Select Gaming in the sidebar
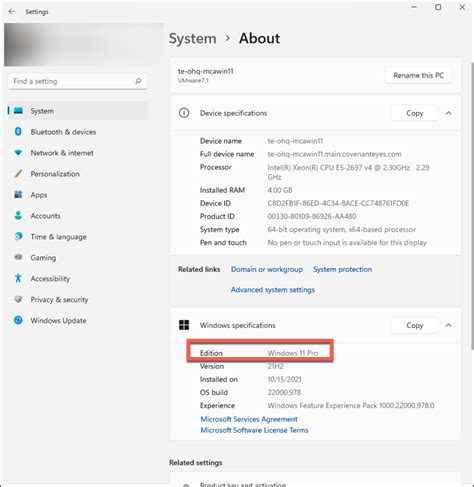This screenshot has width=474, height=487. coord(43,258)
